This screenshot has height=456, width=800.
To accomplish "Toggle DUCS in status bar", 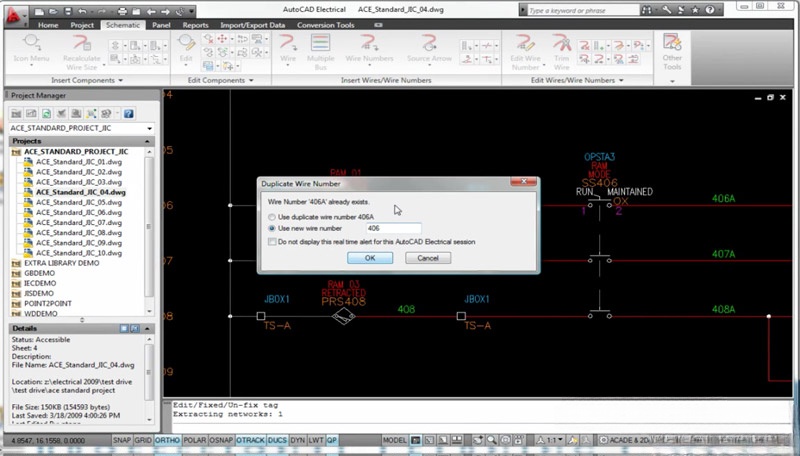I will click(x=277, y=440).
